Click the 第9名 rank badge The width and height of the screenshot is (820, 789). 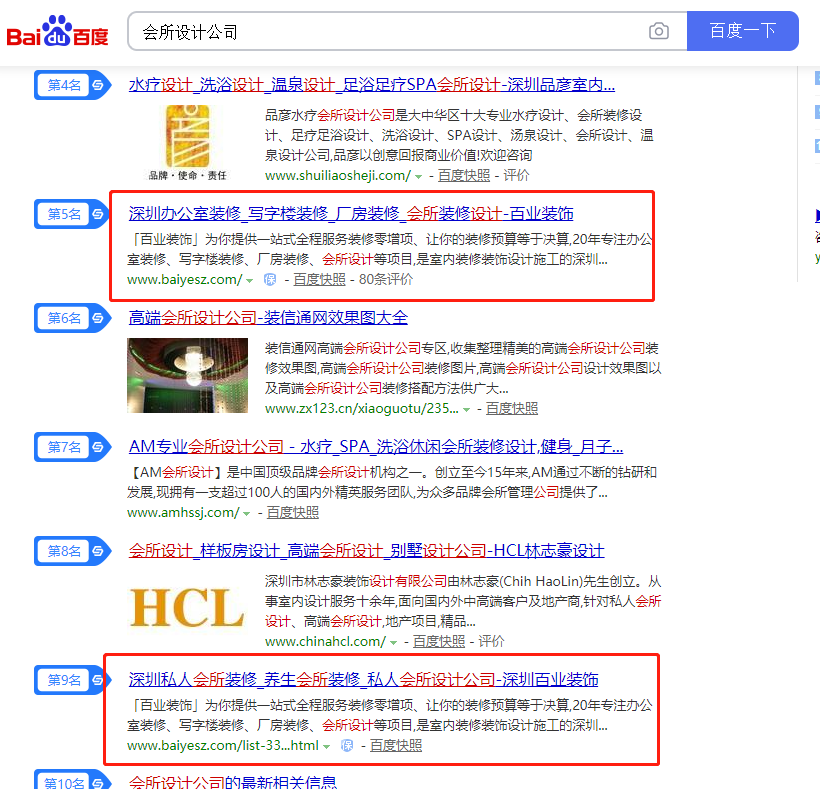point(73,680)
